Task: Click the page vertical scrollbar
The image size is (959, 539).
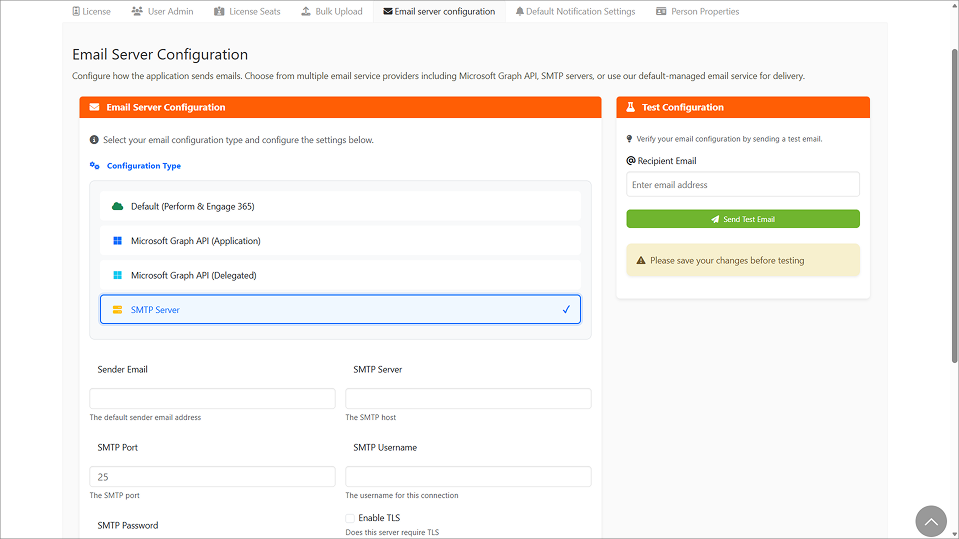Action: tap(955, 205)
